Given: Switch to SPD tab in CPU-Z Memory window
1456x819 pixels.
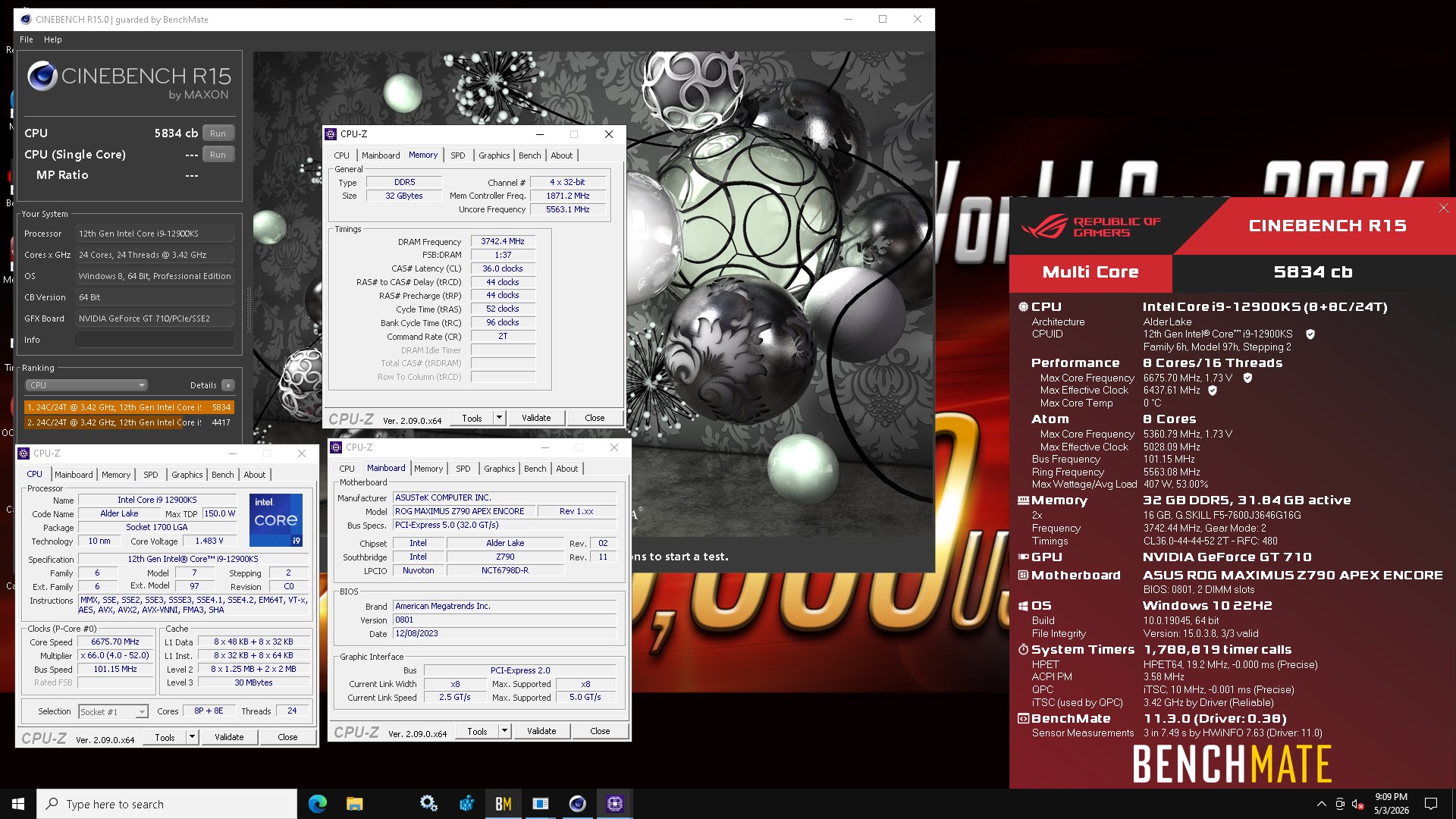Looking at the screenshot, I should pyautogui.click(x=458, y=155).
